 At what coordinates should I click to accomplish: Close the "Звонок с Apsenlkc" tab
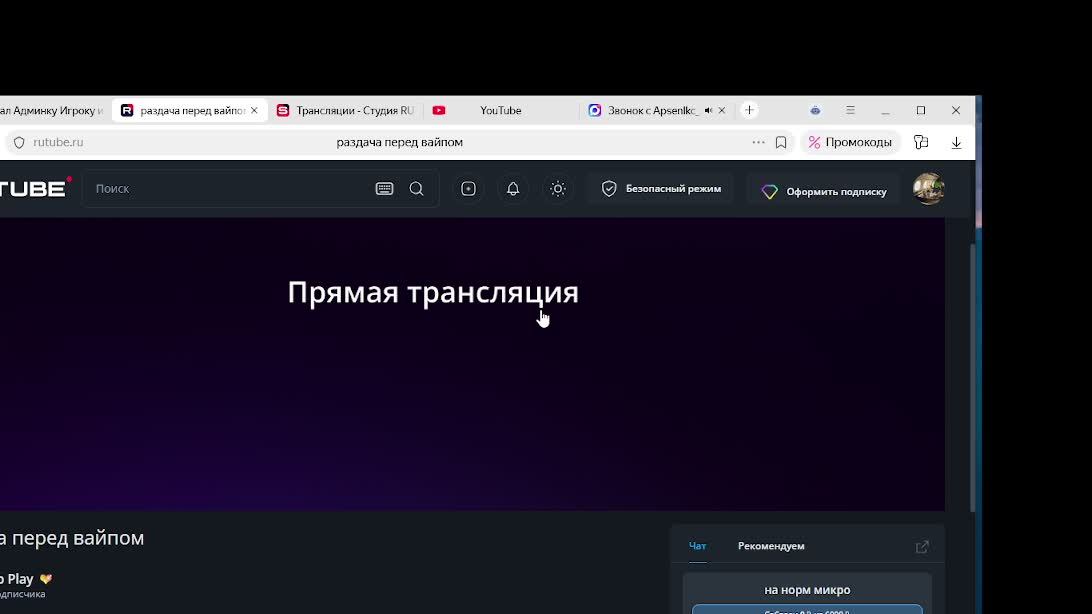(x=722, y=110)
